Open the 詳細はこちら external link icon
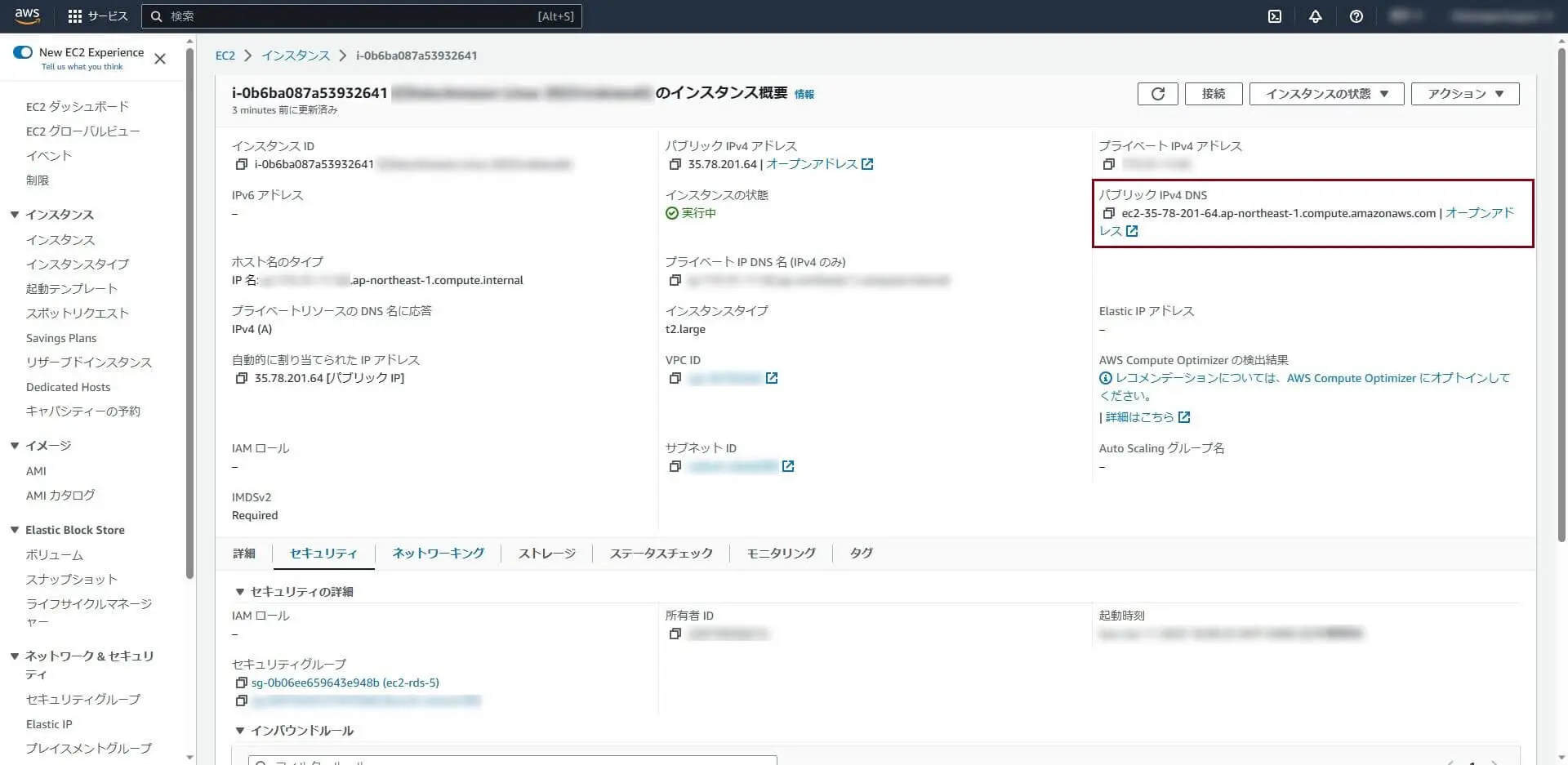The height and width of the screenshot is (765, 1568). (1184, 417)
